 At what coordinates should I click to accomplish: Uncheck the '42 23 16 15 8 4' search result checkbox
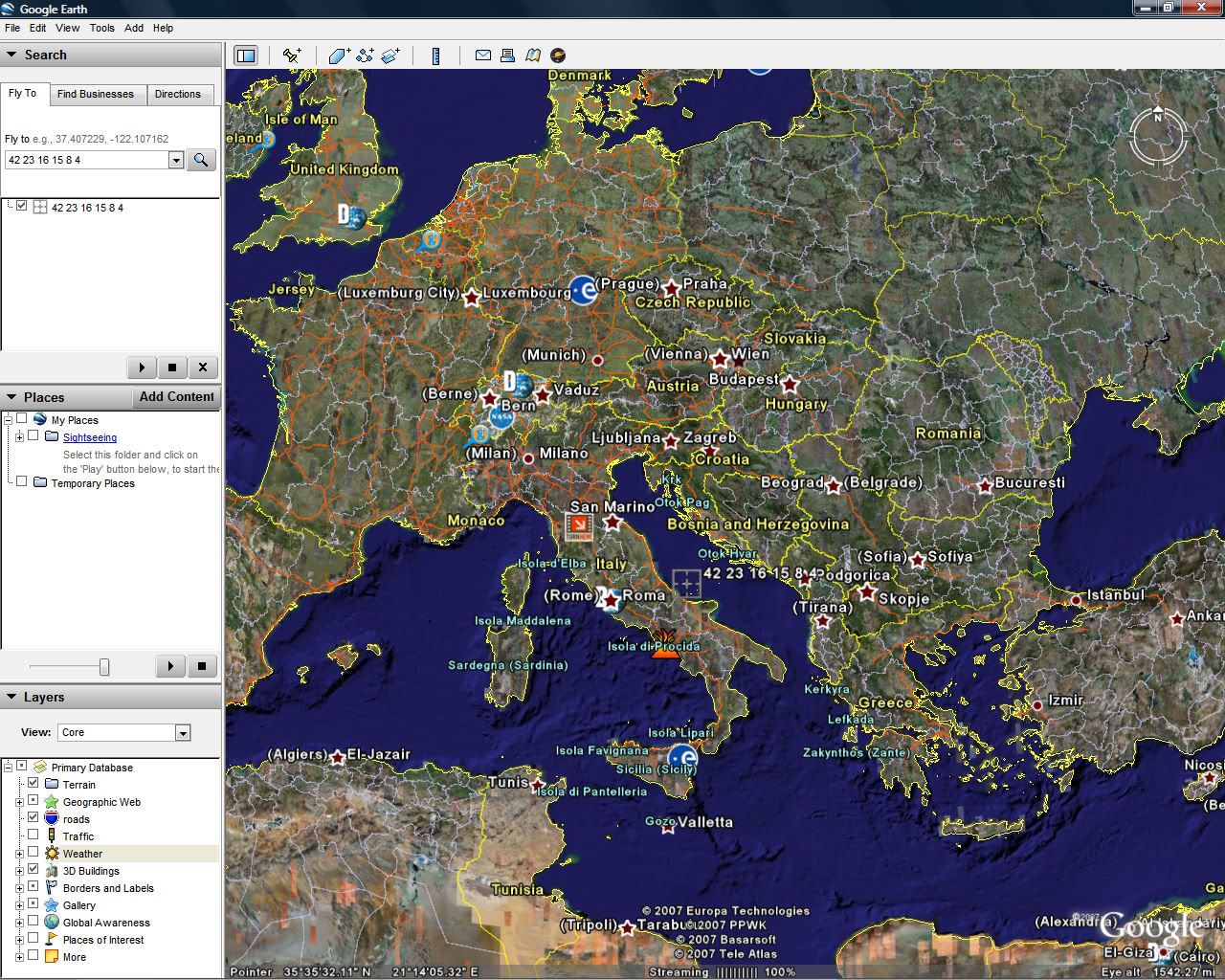coord(22,206)
